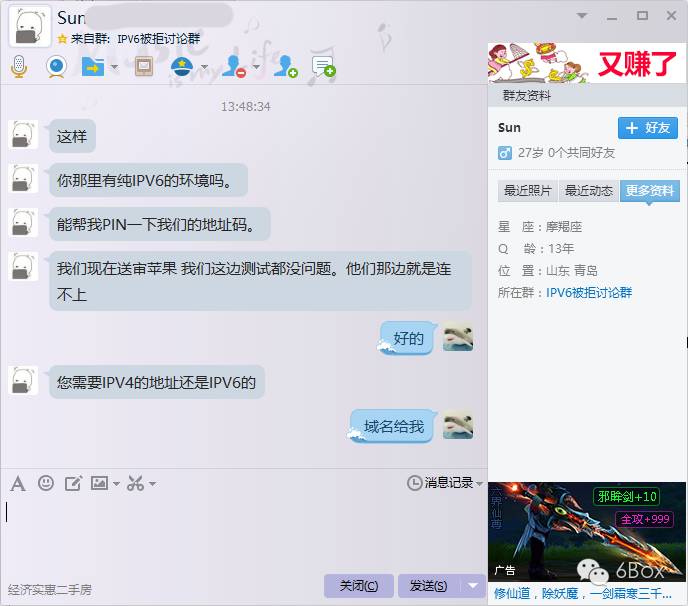Open the send file folder icon
The width and height of the screenshot is (688, 606).
[x=93, y=67]
